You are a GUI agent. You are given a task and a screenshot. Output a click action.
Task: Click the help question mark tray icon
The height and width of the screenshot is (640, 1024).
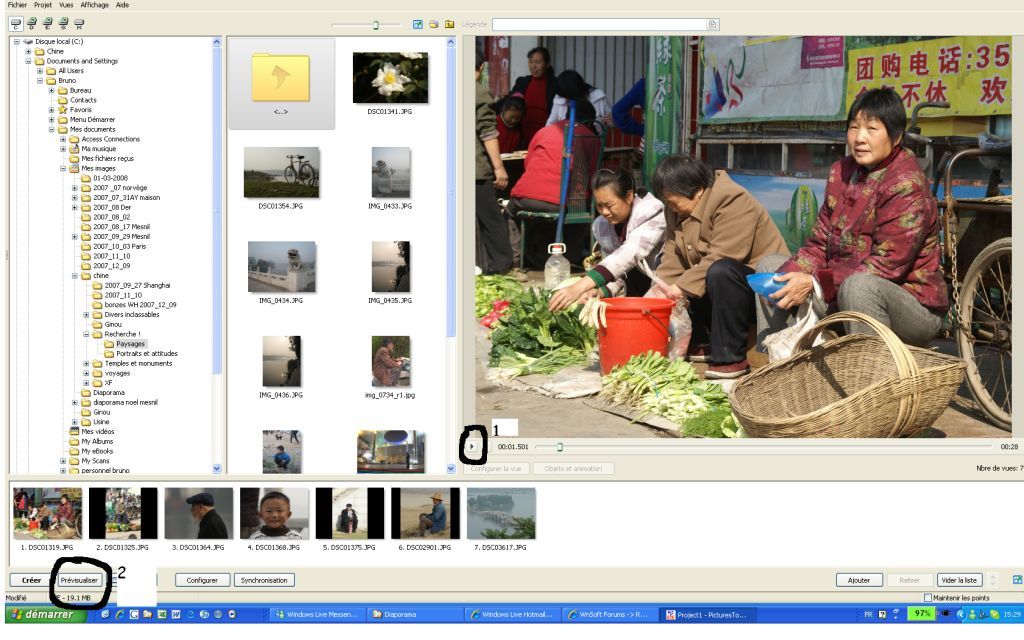click(882, 615)
